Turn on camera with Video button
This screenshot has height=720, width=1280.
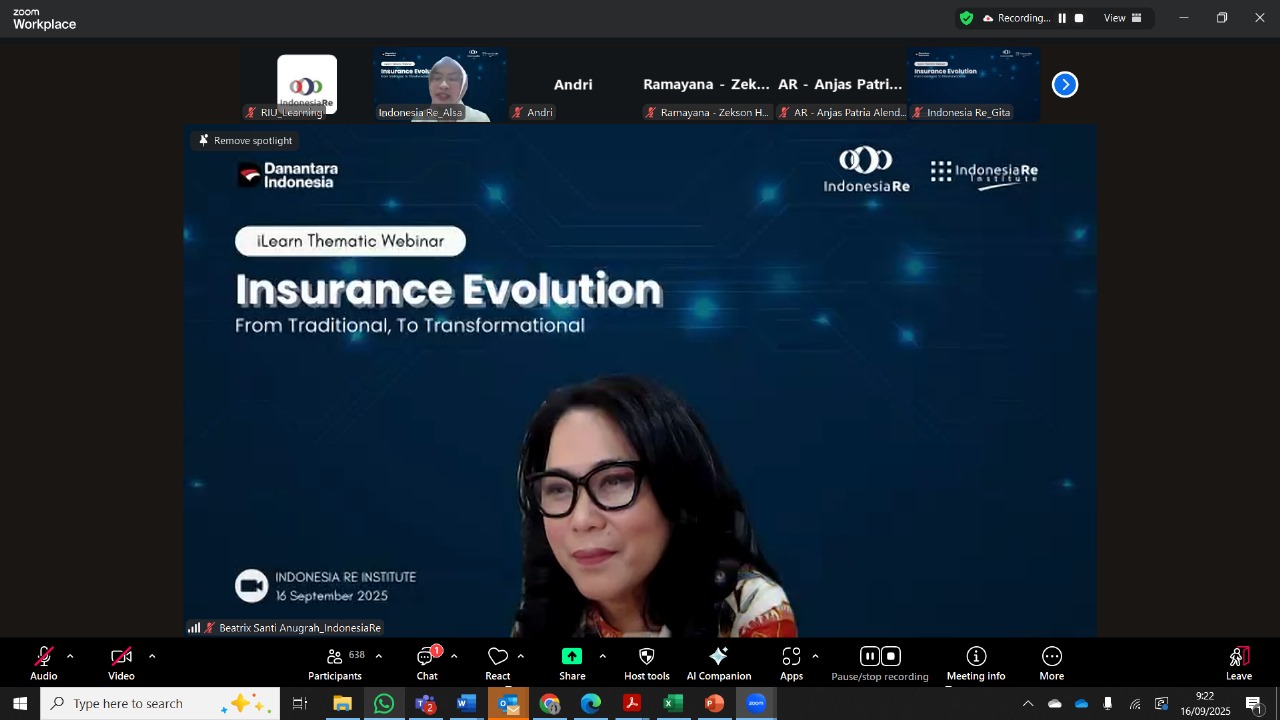[x=121, y=662]
